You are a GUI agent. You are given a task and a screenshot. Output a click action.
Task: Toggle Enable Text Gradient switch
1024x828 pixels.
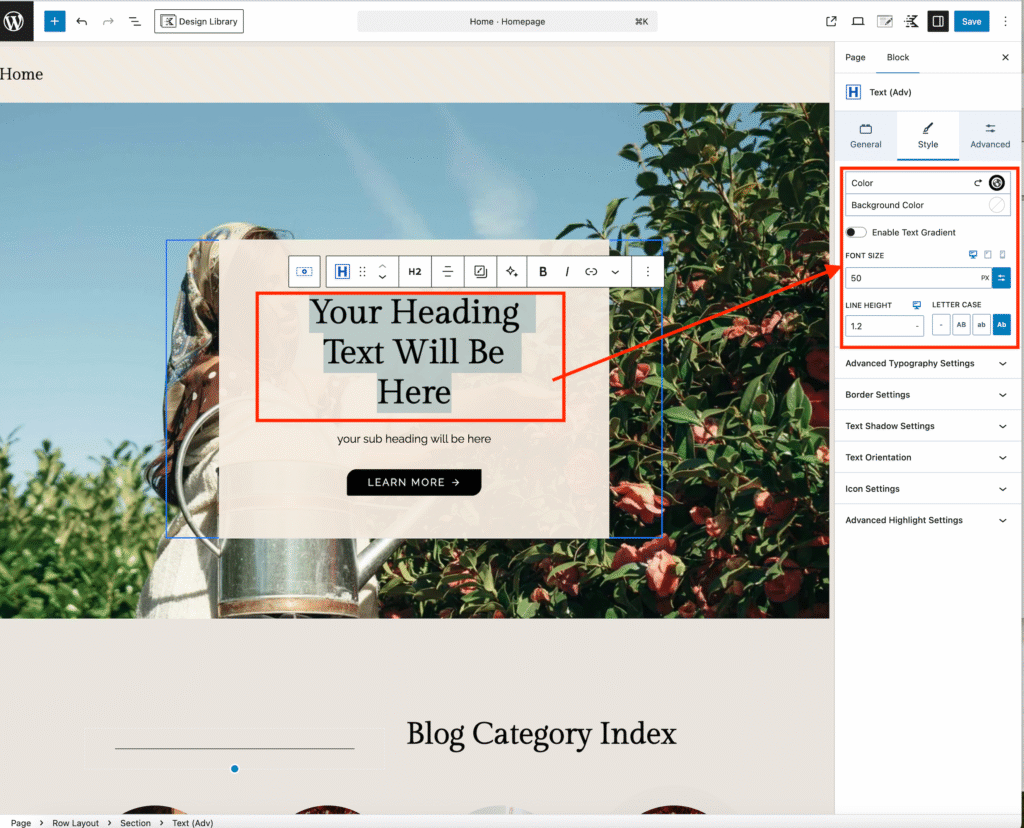coord(856,232)
